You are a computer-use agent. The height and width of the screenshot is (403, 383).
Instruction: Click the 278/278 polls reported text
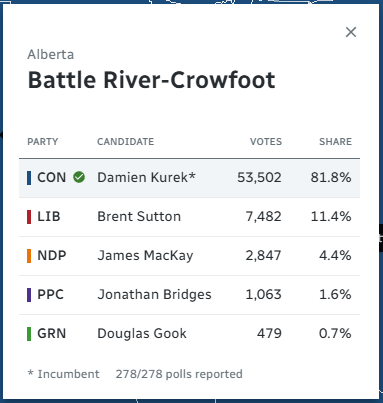point(179,374)
